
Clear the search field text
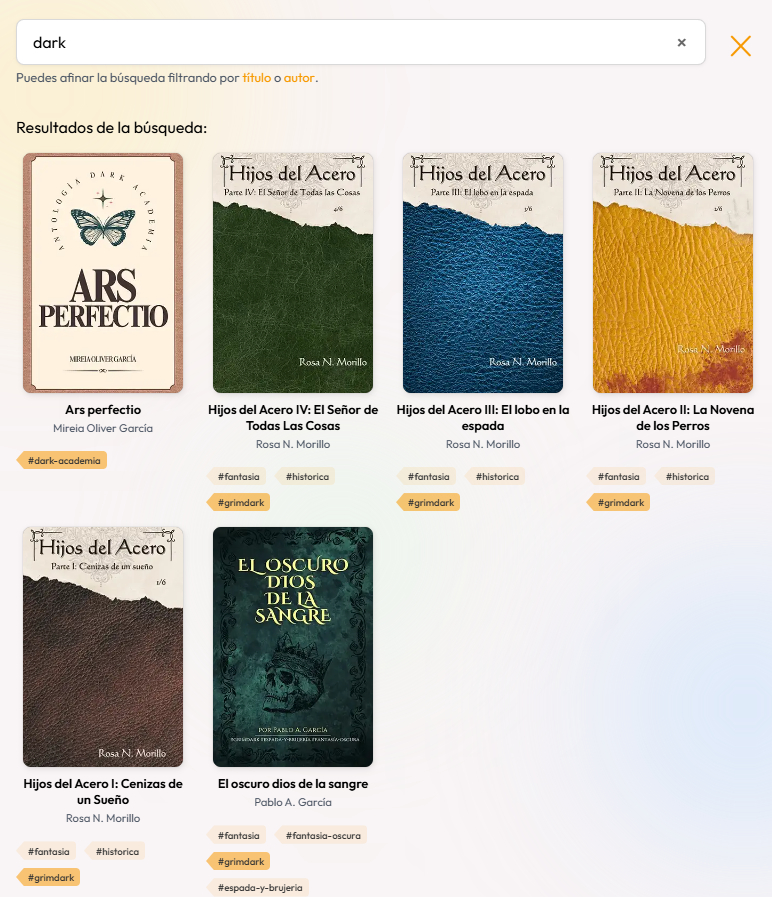[681, 43]
